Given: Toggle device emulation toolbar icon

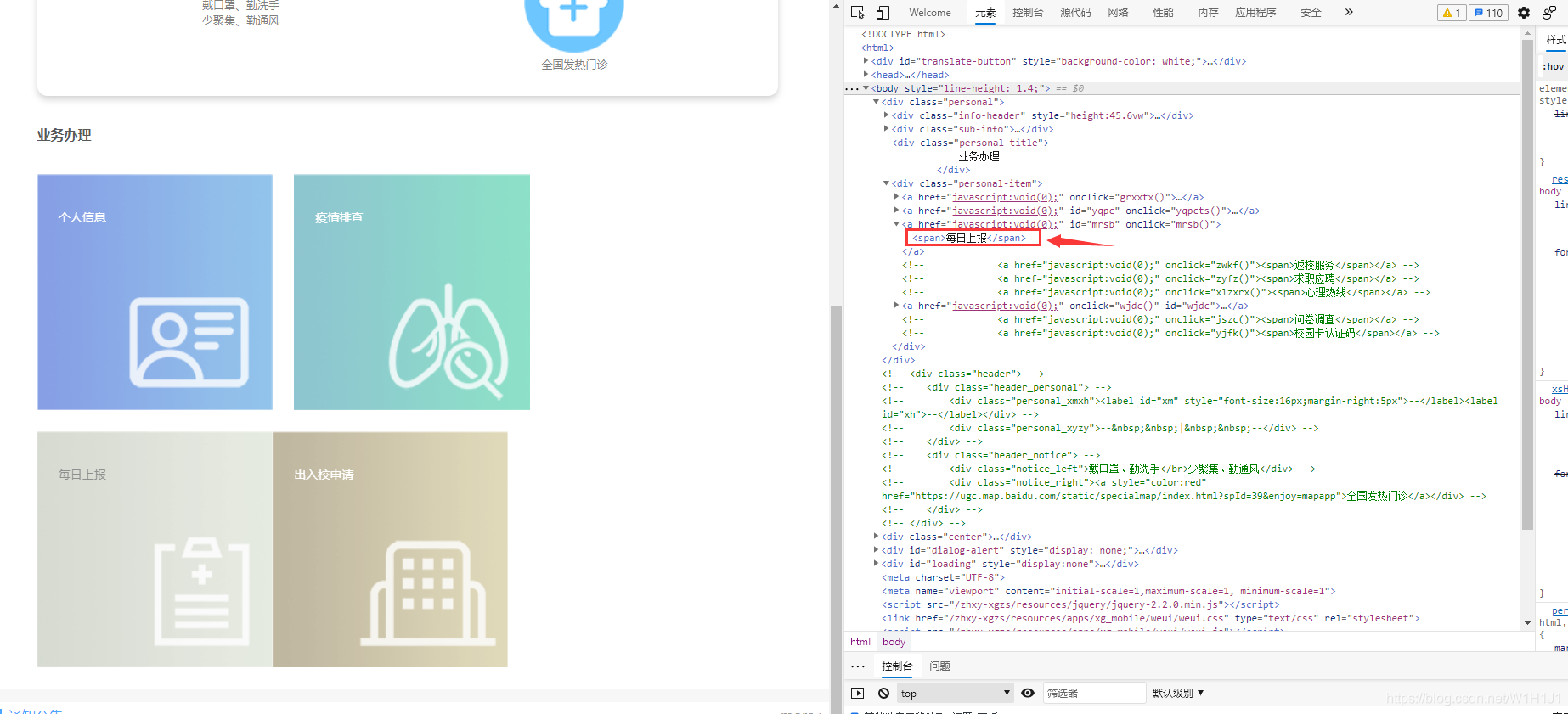Looking at the screenshot, I should click(x=883, y=13).
